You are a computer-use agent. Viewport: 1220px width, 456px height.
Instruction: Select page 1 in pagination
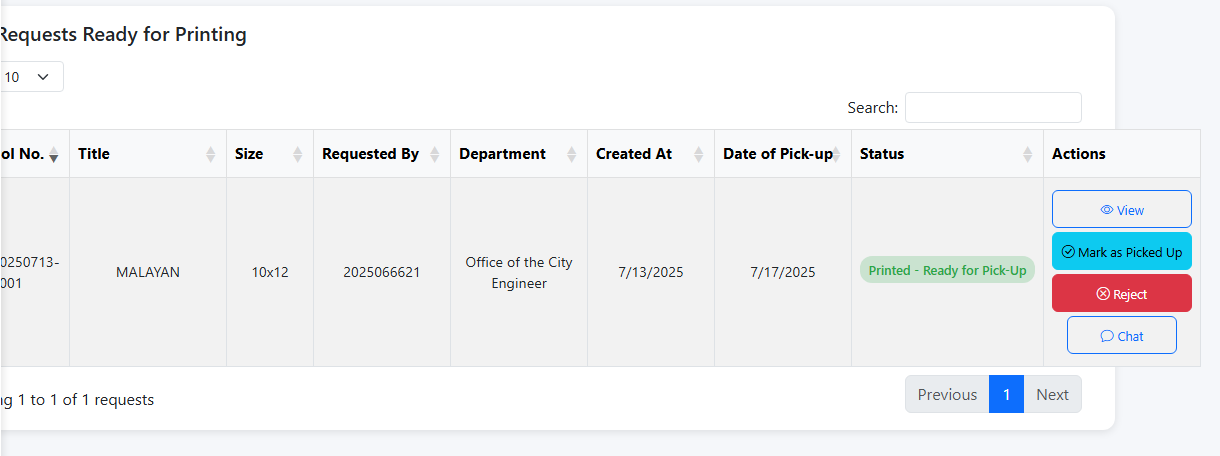point(1007,394)
